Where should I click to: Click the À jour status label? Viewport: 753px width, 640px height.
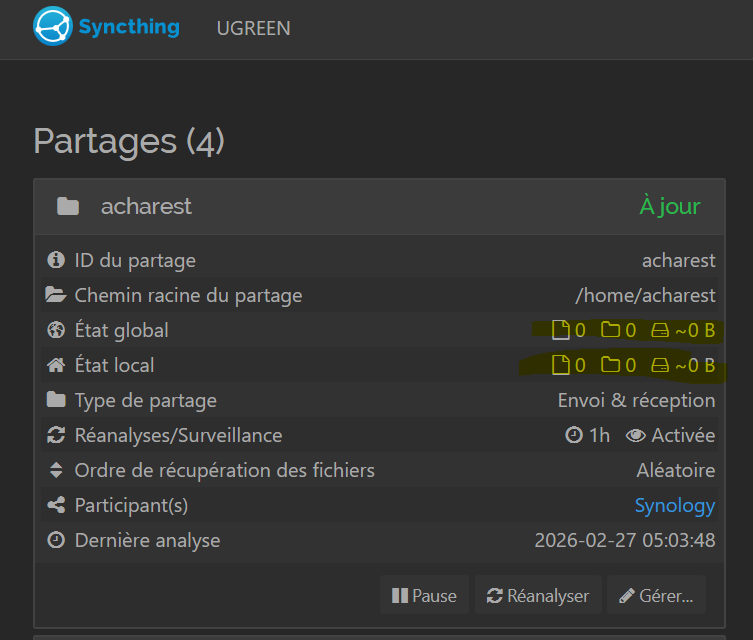tap(670, 207)
